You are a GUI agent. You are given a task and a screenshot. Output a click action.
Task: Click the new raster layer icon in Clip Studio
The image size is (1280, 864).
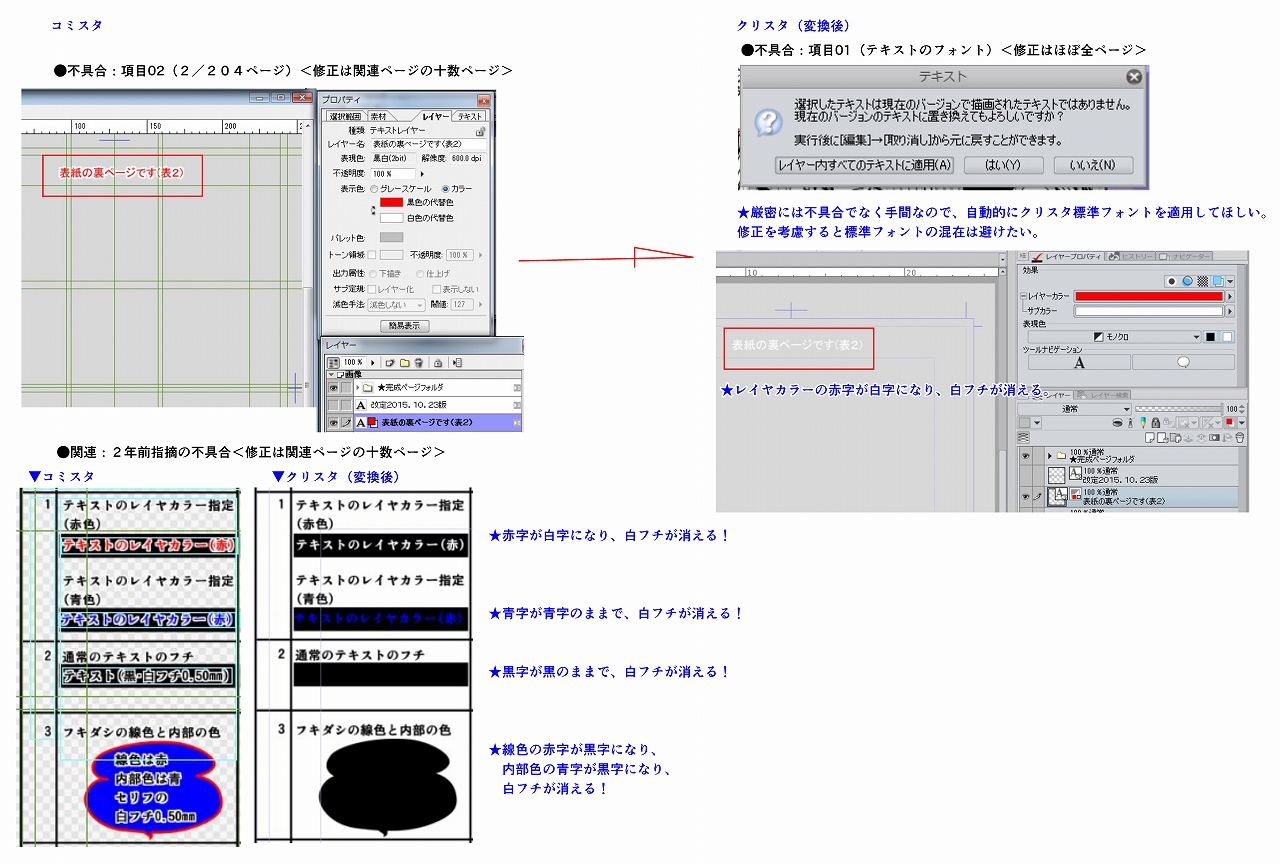pyautogui.click(x=1152, y=438)
